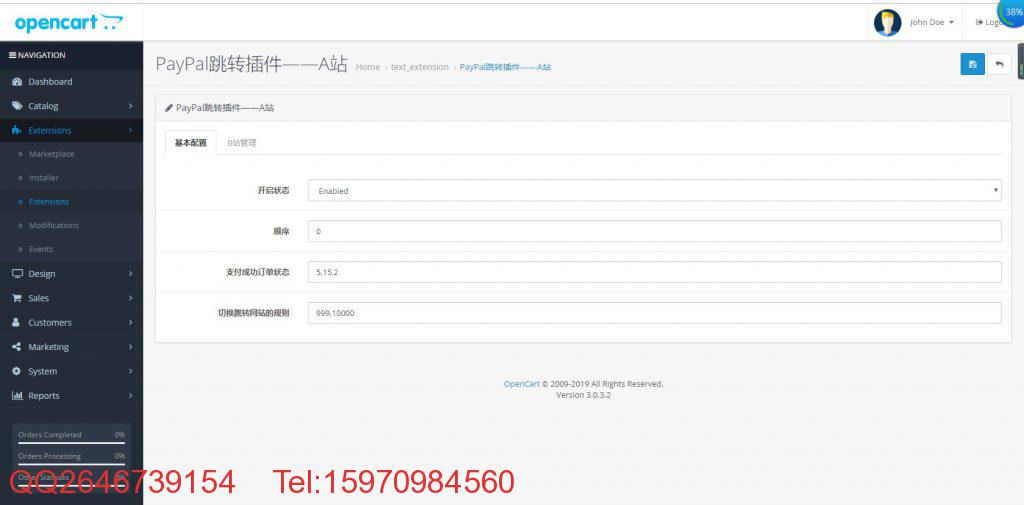Click the System gear icon
This screenshot has height=505, width=1024.
pyautogui.click(x=17, y=371)
